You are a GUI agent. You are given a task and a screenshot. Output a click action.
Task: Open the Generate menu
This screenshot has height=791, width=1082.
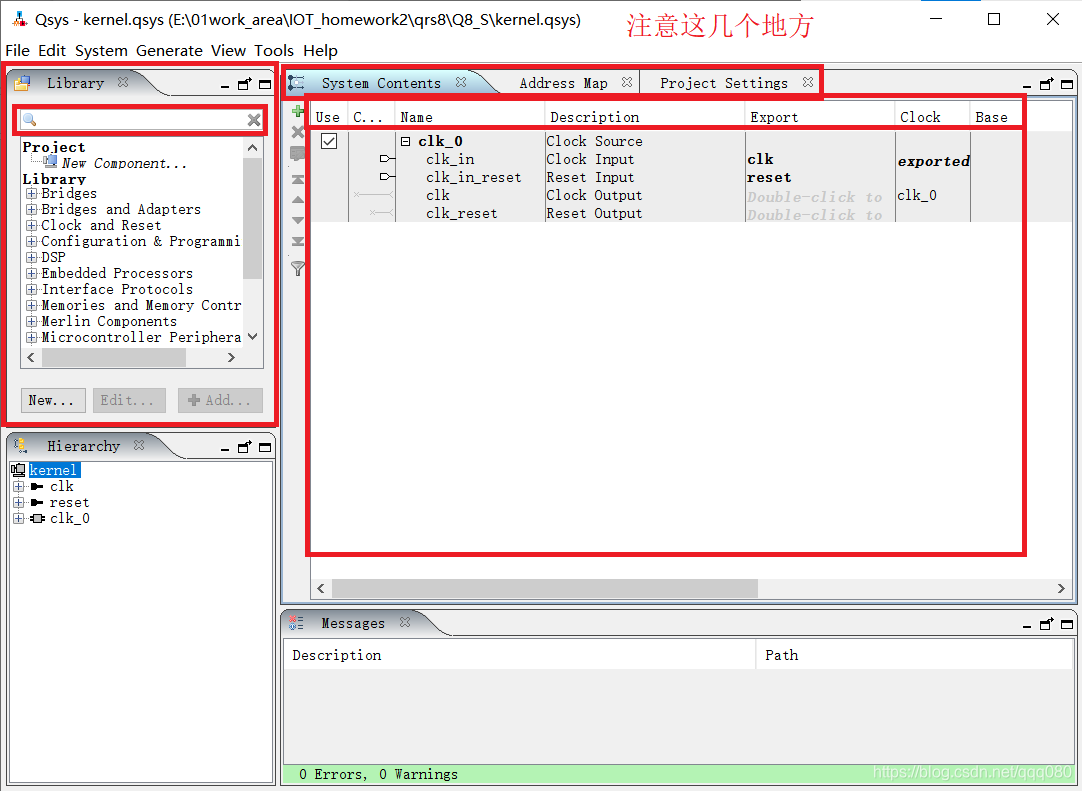[x=169, y=50]
